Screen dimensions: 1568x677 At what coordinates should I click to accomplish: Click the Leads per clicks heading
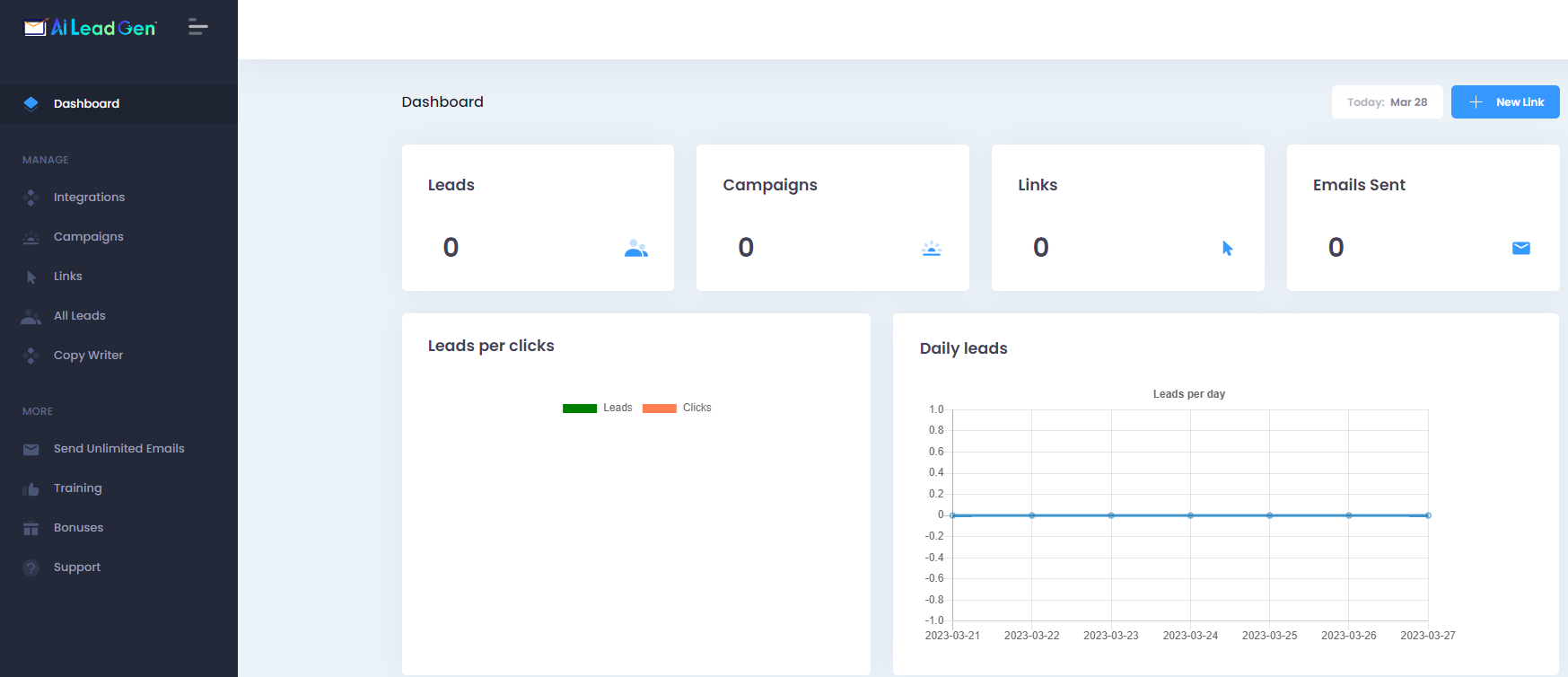[491, 346]
